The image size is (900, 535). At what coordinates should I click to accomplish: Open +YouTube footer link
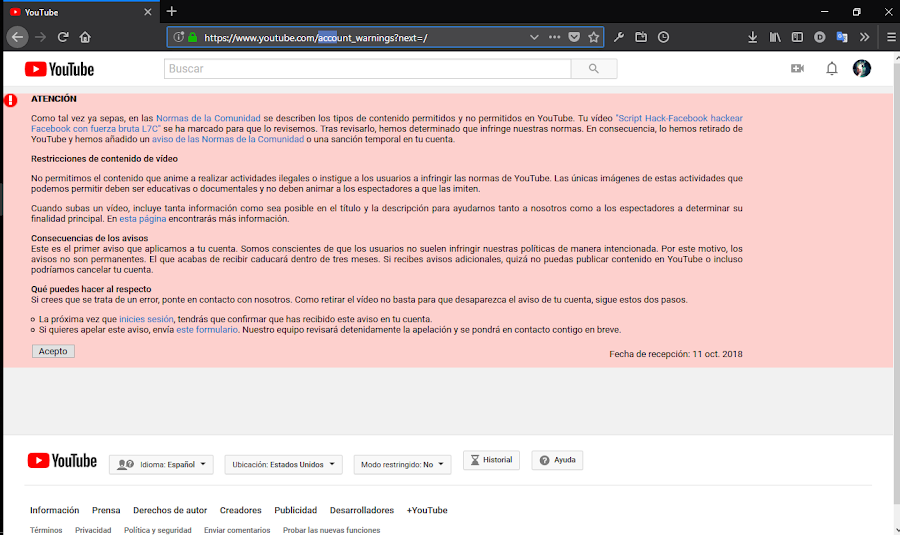pos(427,510)
